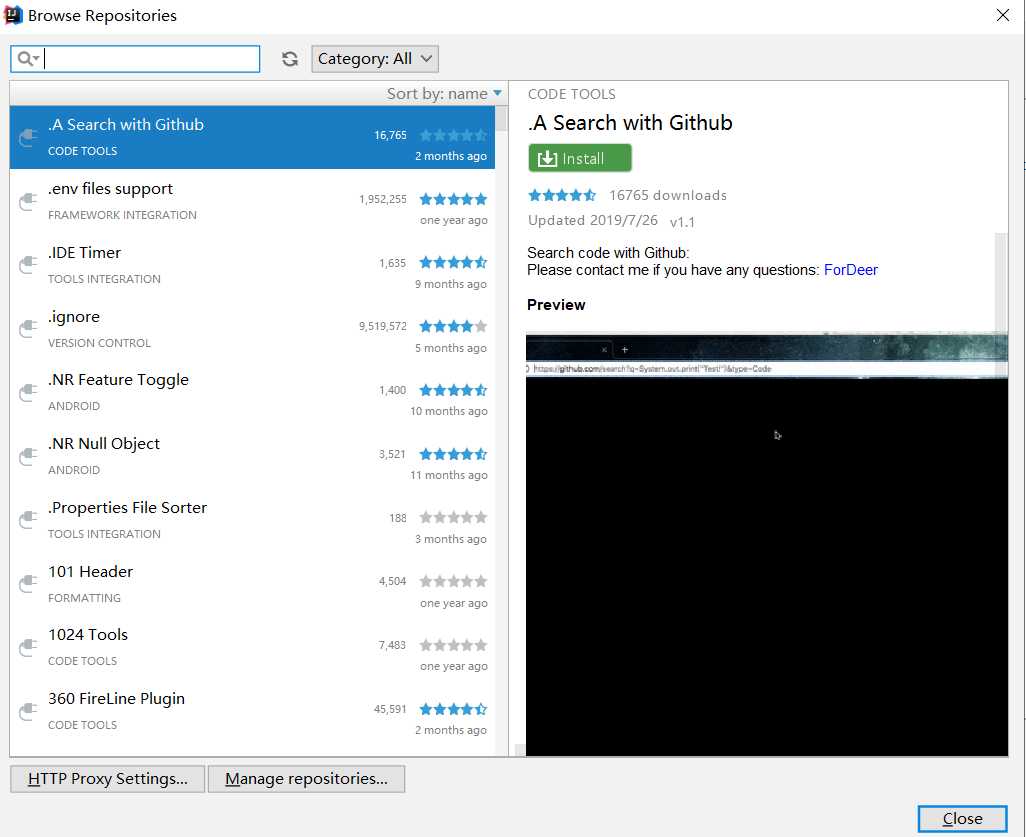This screenshot has width=1026, height=837.
Task: Click the refresh plugin list icon
Action: [x=290, y=59]
